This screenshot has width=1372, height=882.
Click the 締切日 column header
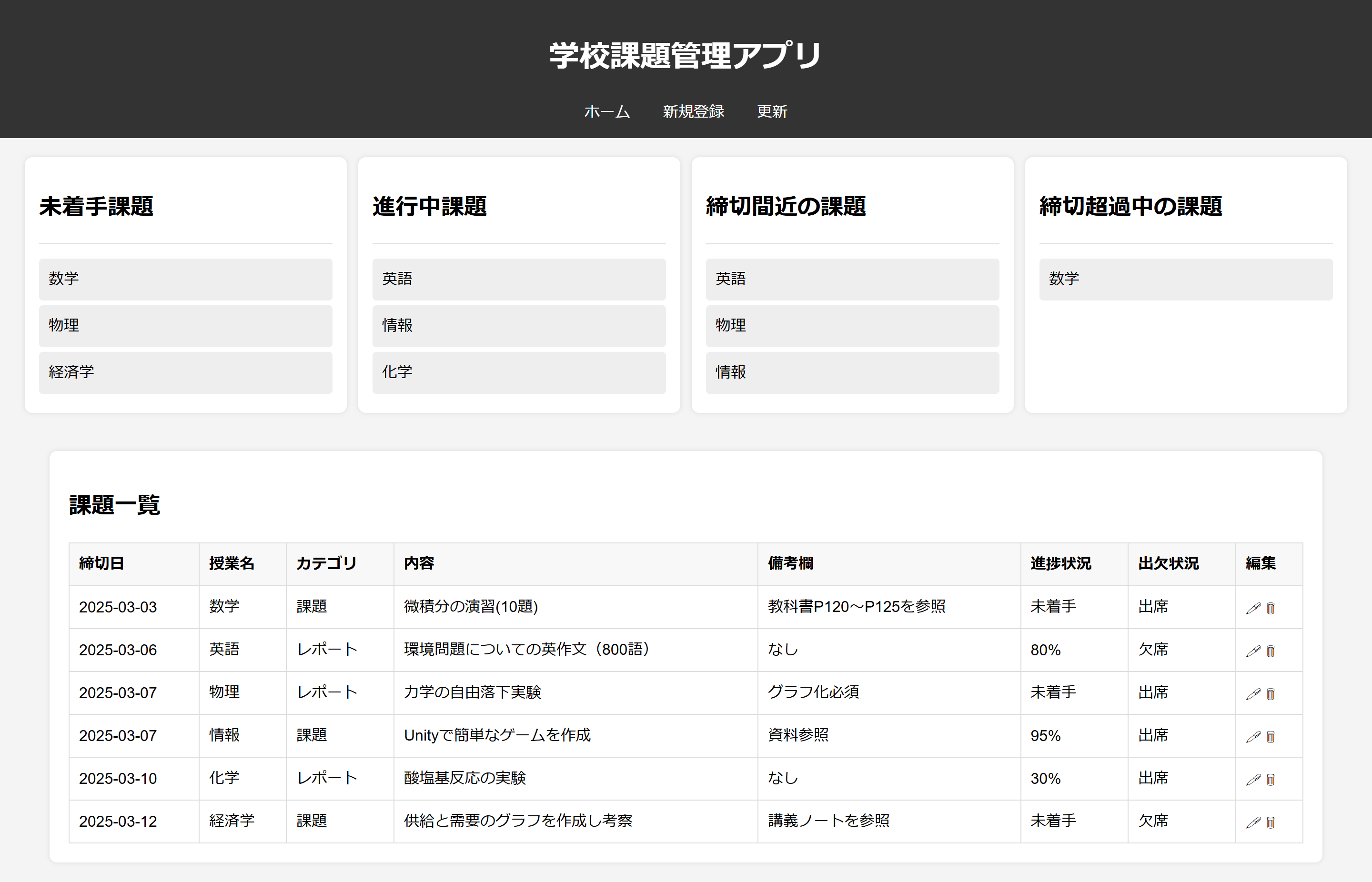pyautogui.click(x=101, y=563)
